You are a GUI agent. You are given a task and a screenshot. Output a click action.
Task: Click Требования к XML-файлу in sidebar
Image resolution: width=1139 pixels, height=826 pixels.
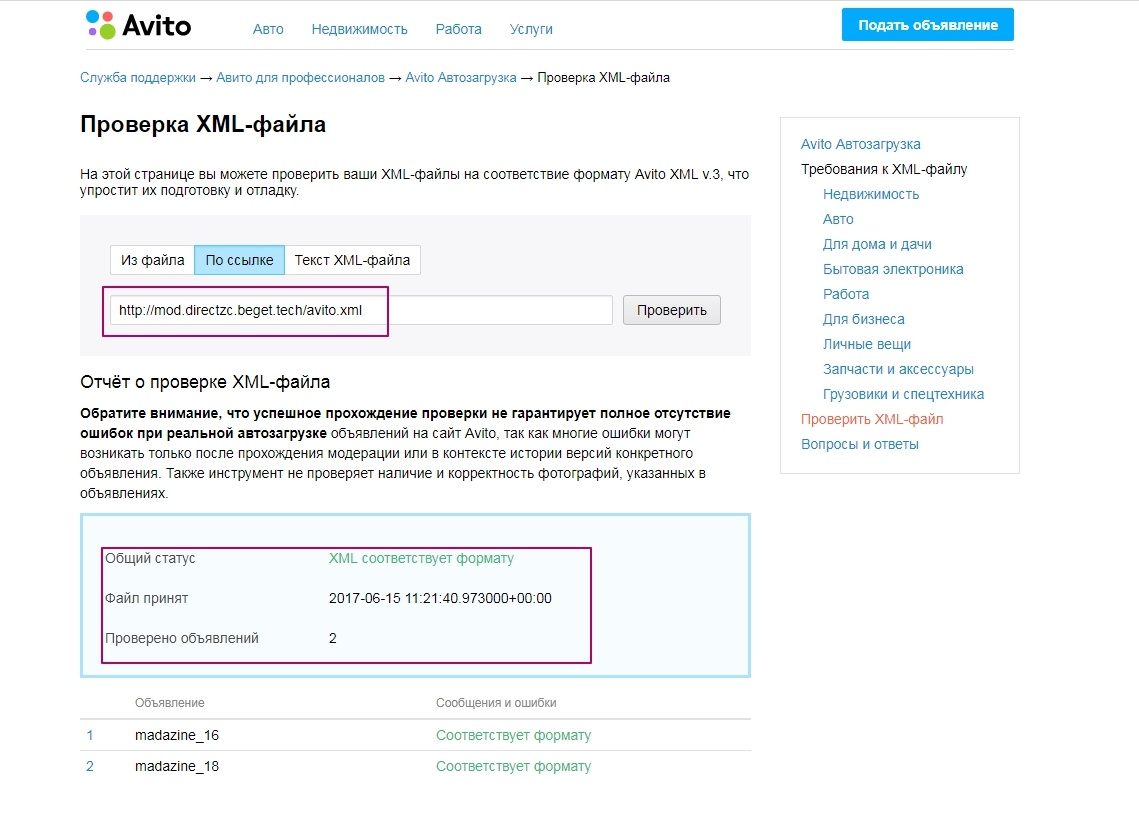[884, 169]
